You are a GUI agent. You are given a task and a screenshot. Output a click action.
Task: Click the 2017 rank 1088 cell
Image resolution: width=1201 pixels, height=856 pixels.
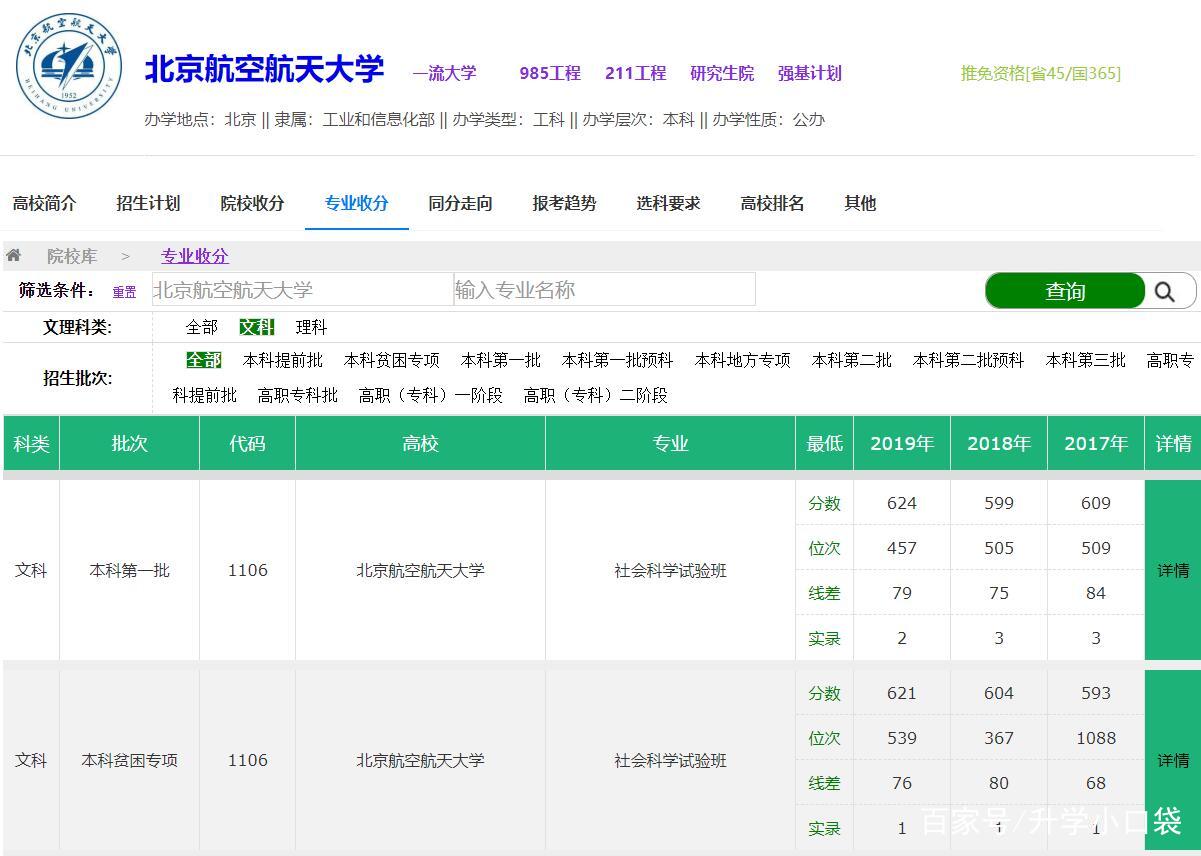(1096, 738)
